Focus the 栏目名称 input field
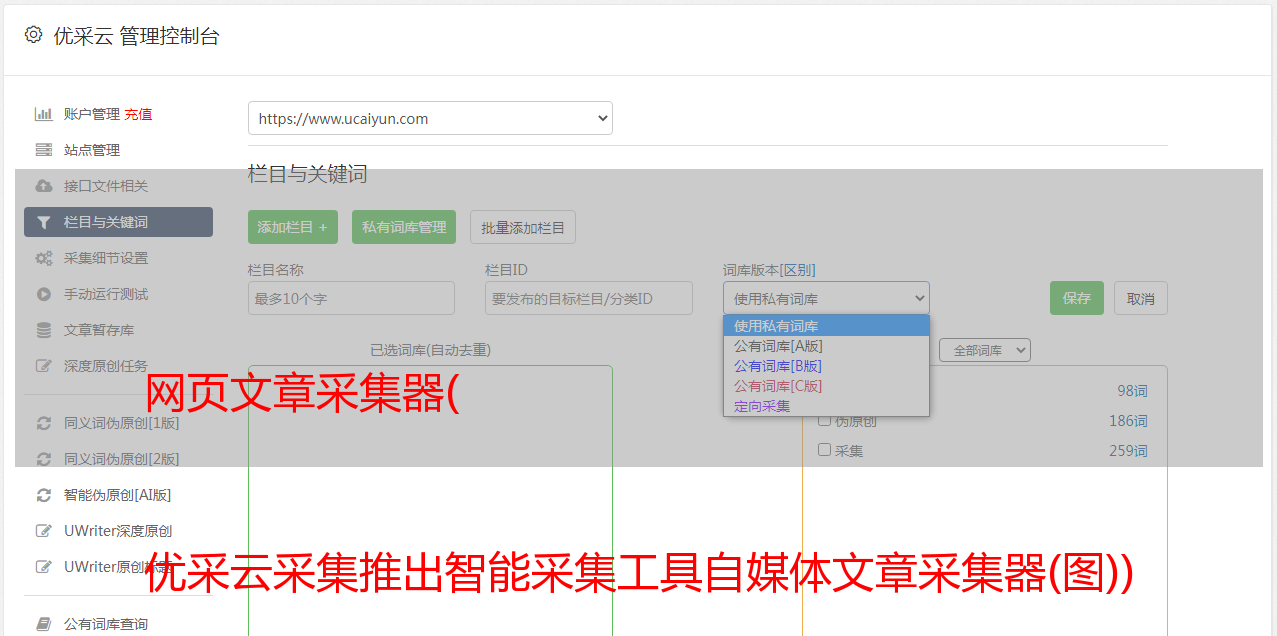1277x636 pixels. [x=351, y=298]
